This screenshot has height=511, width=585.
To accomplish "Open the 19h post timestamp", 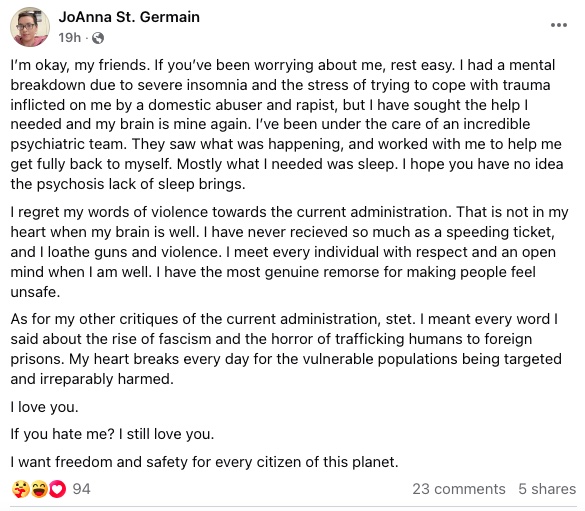I will (69, 38).
